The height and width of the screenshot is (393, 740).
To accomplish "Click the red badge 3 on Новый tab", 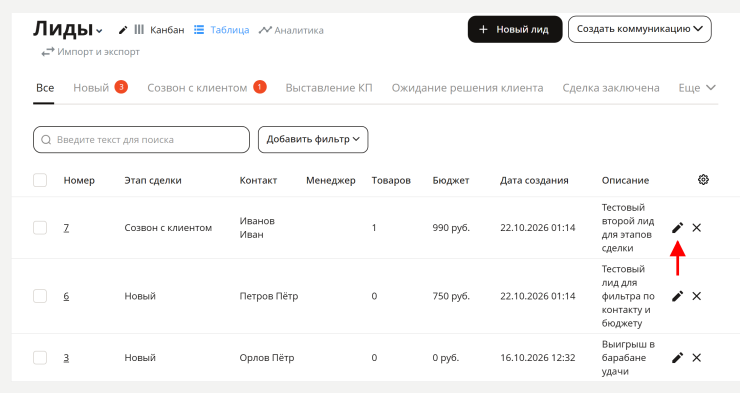I will point(121,87).
